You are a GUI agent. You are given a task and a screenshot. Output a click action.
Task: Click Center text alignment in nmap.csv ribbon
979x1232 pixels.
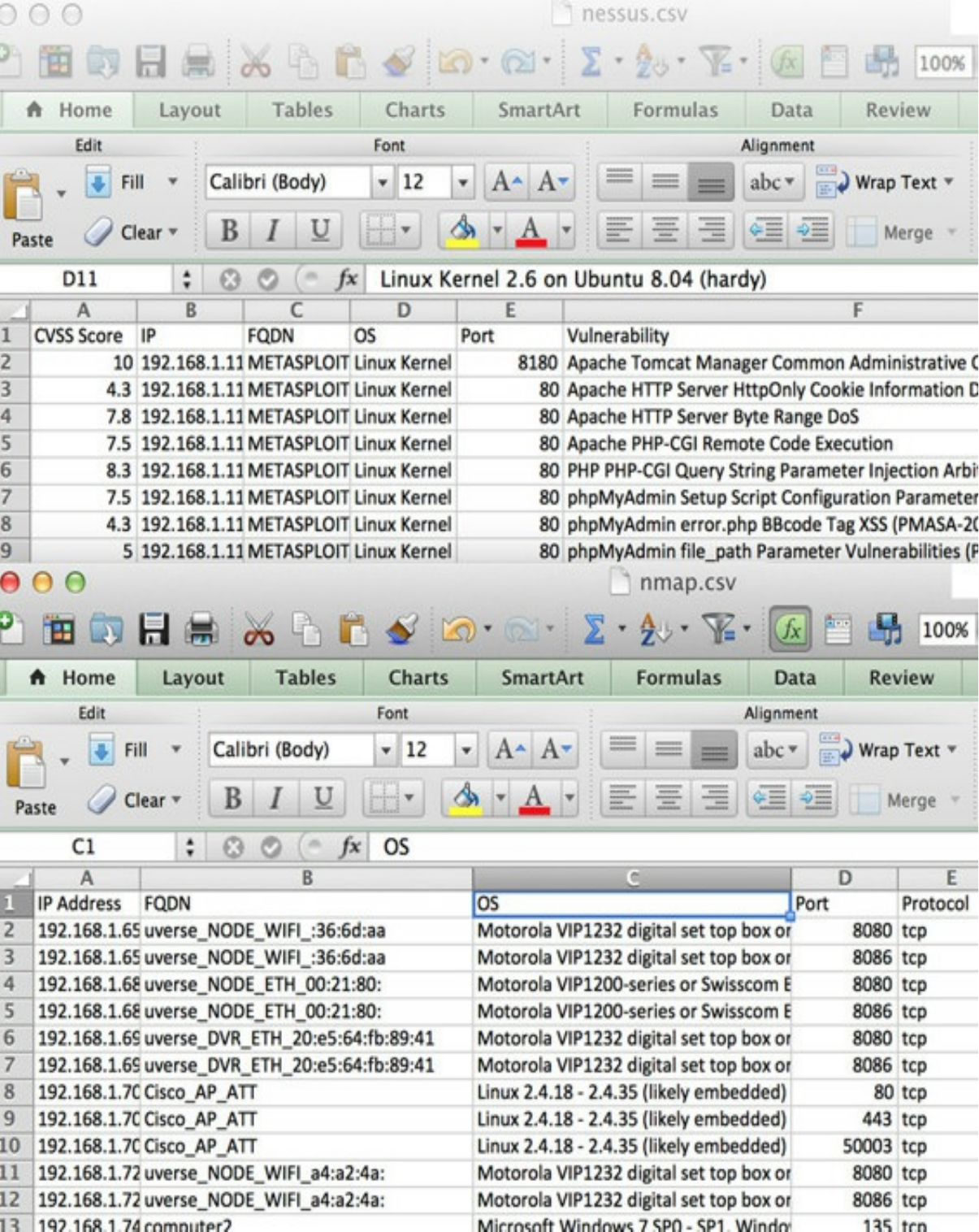[x=669, y=799]
